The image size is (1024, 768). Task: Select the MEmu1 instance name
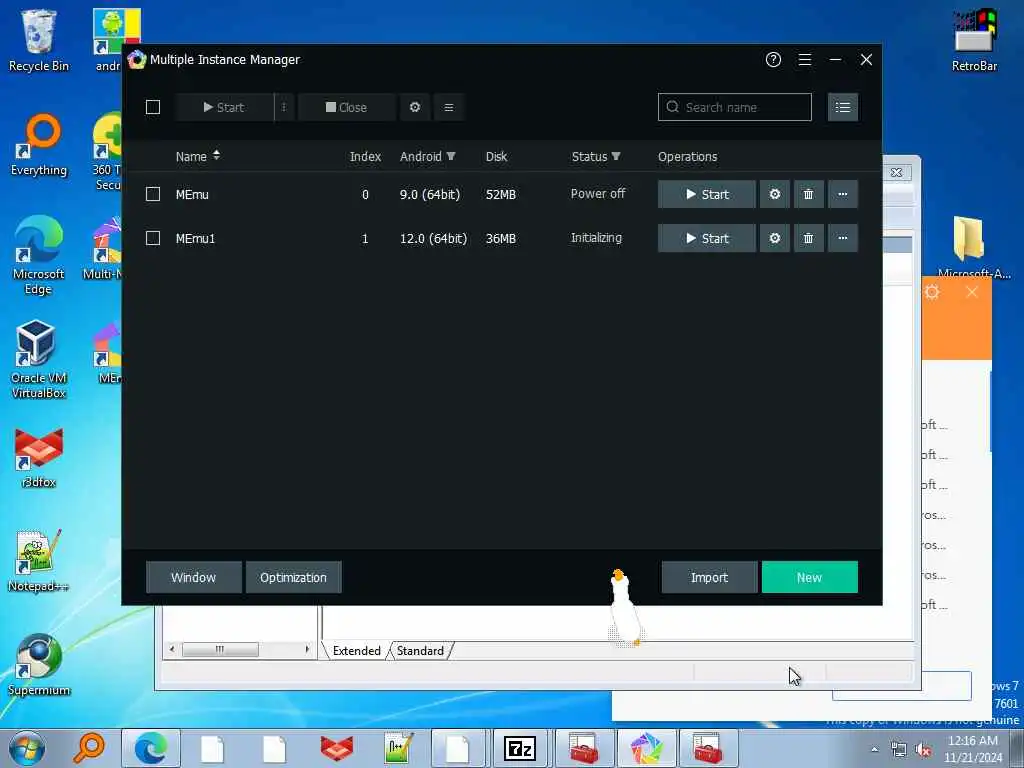(x=195, y=238)
